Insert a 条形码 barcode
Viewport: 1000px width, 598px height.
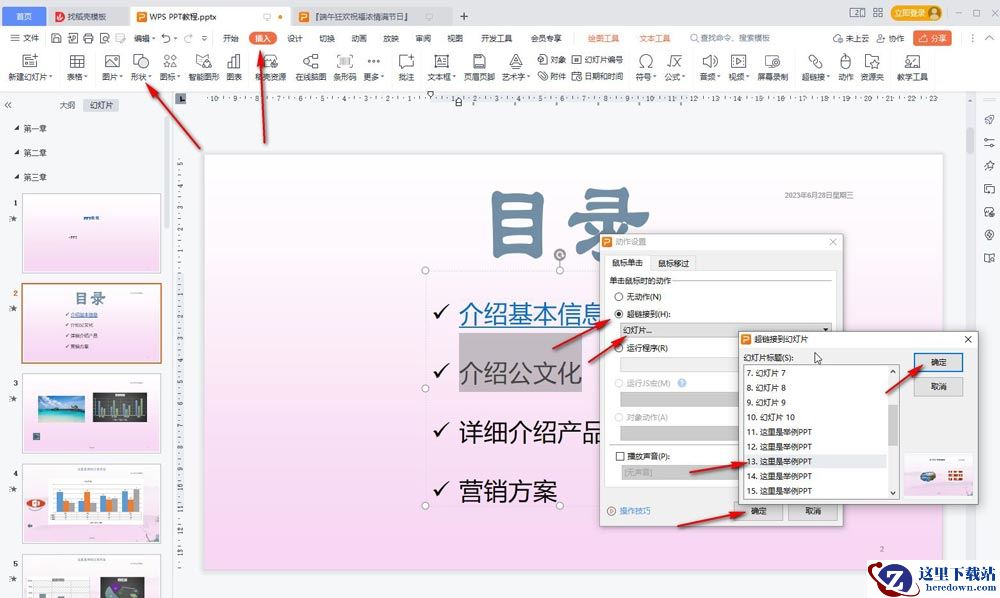pyautogui.click(x=344, y=67)
